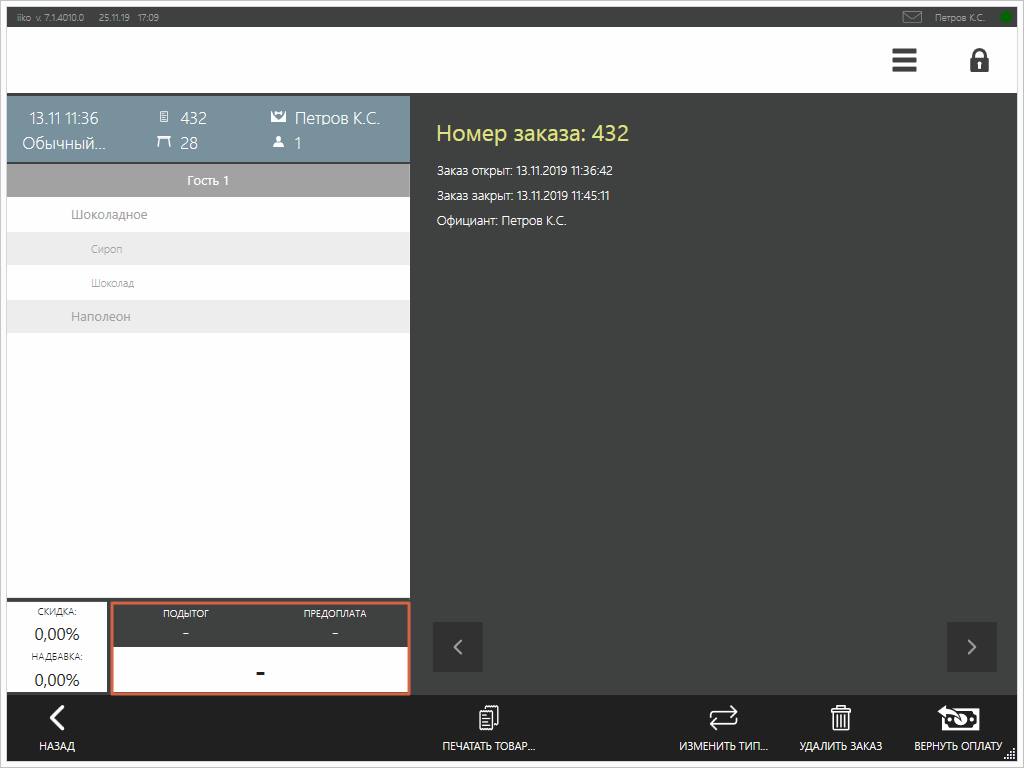Click the Предоплата prepayment field
Viewport: 1024px width, 768px height.
coord(335,624)
